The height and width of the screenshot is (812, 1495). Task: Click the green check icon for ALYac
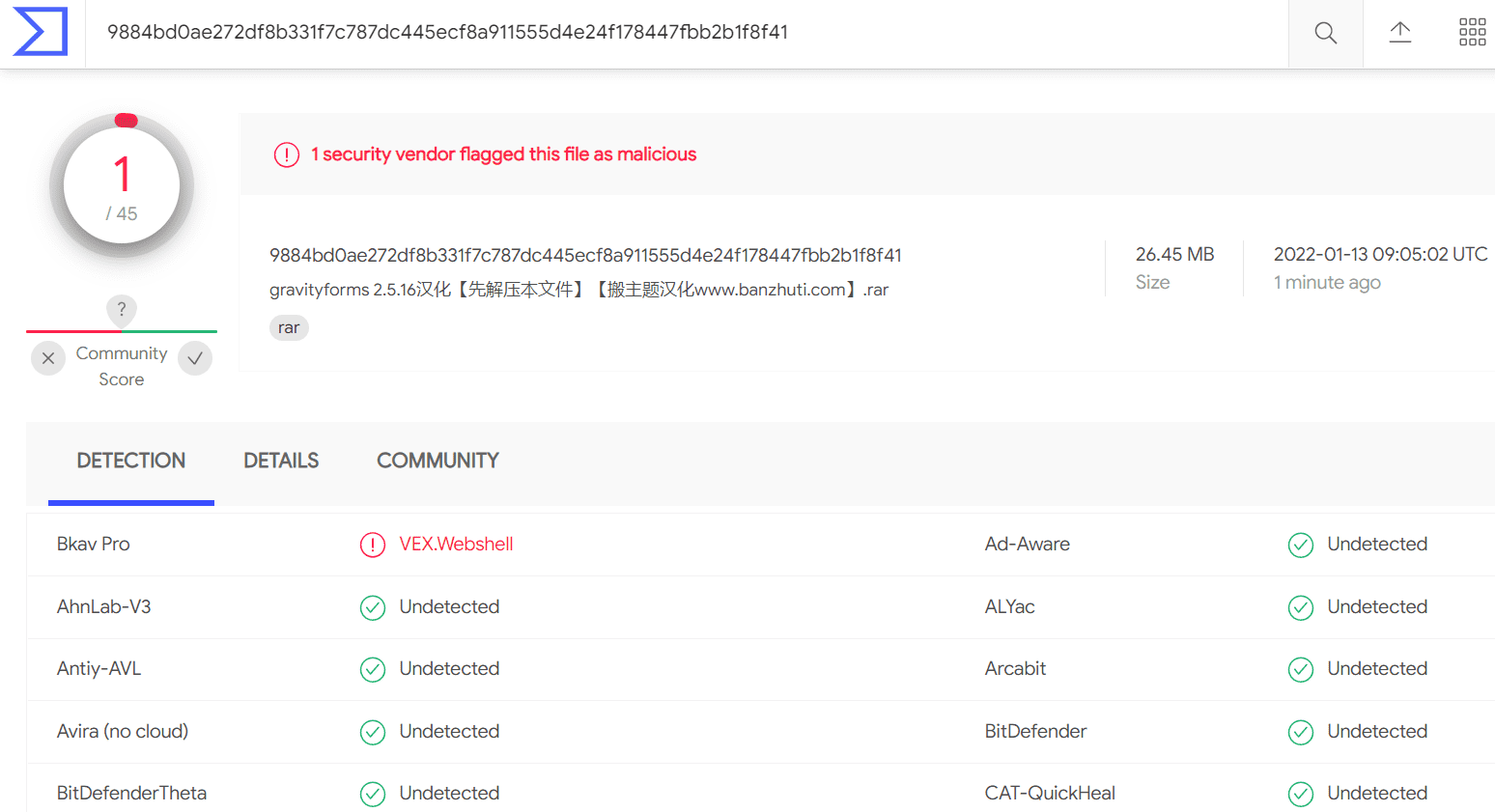click(1301, 607)
